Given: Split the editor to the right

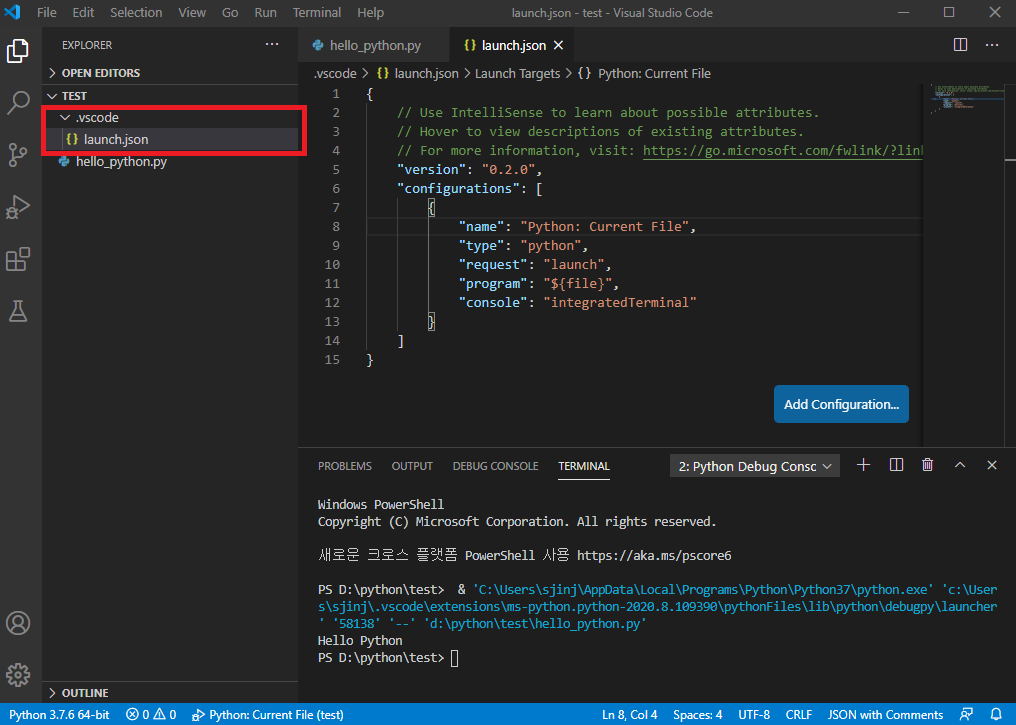Looking at the screenshot, I should pyautogui.click(x=960, y=45).
